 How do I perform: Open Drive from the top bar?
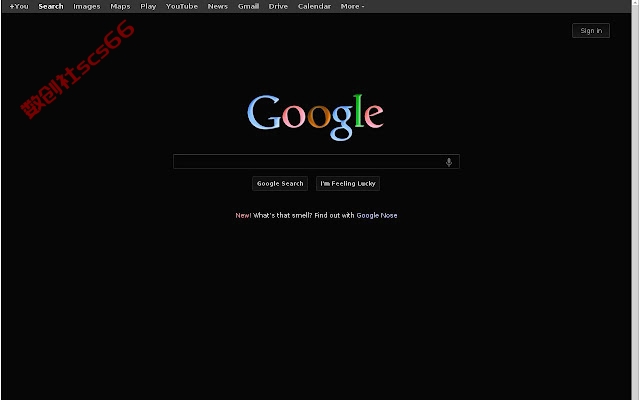[278, 7]
